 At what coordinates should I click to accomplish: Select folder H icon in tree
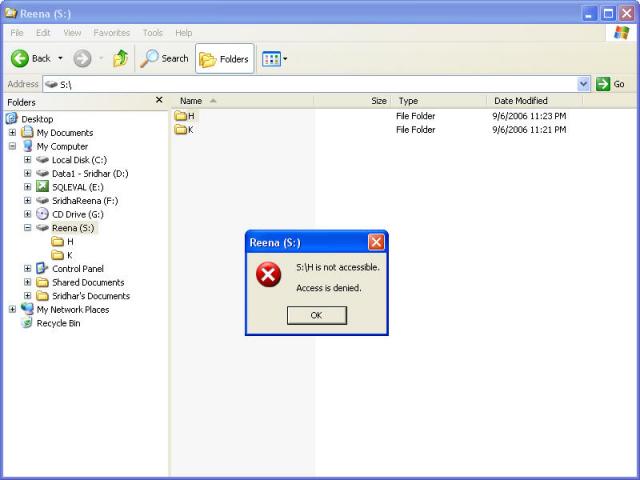pos(58,242)
